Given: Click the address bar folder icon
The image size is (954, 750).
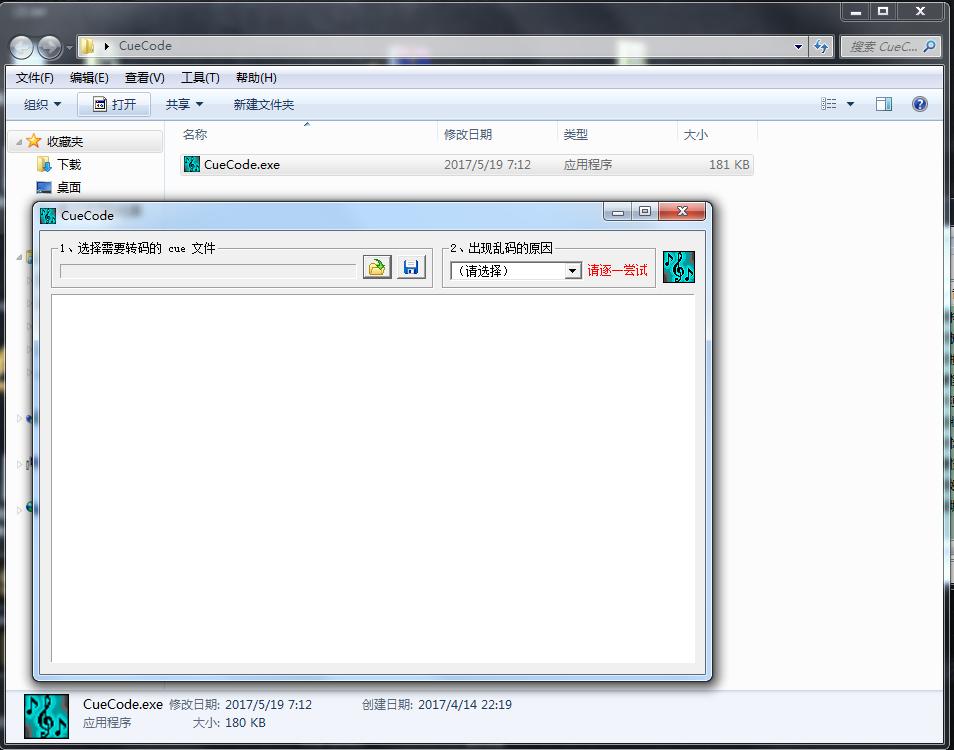Looking at the screenshot, I should pos(88,46).
